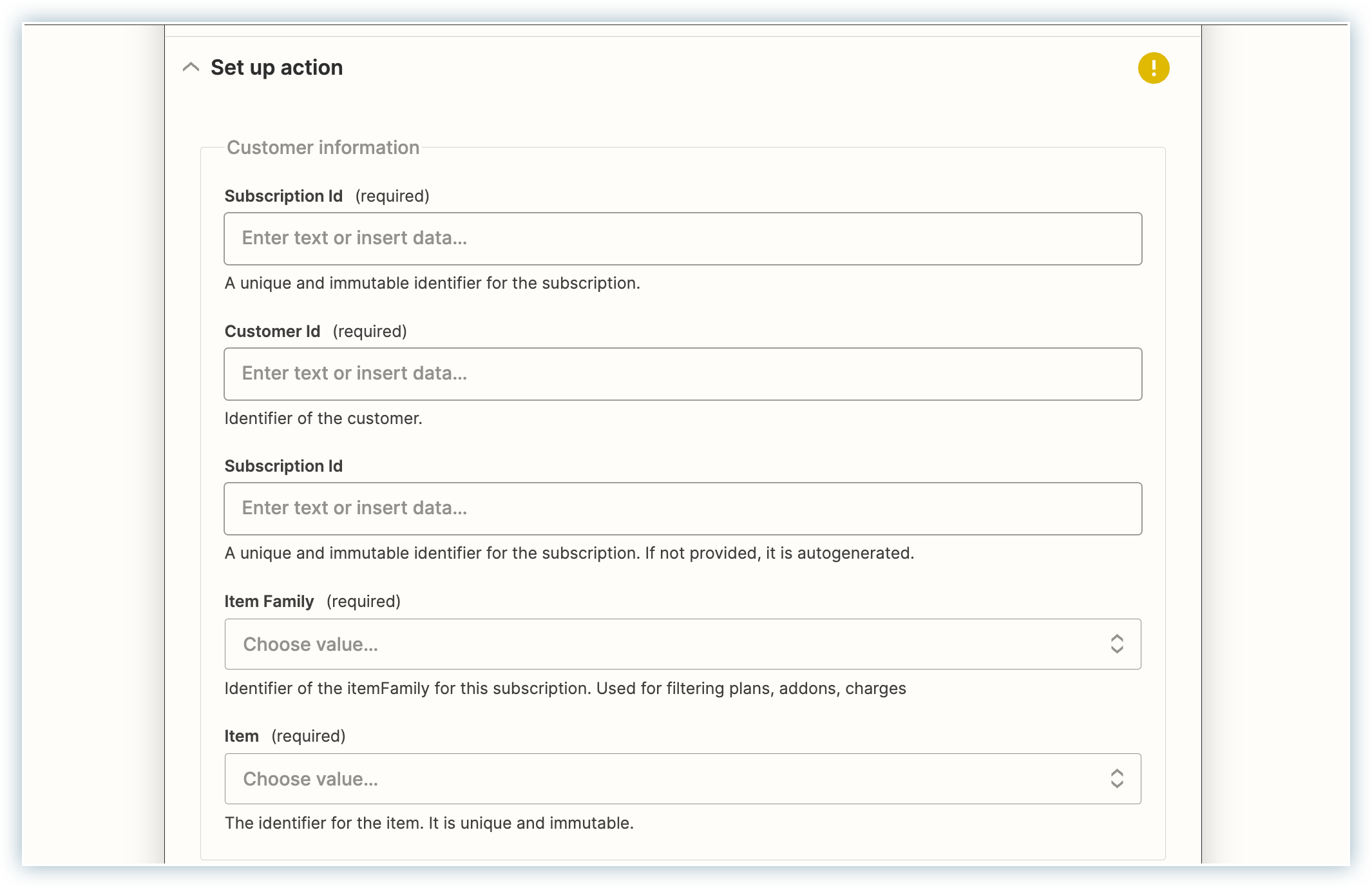Collapse the Set up action section chevron
This screenshot has width=1372, height=888.
tap(191, 67)
